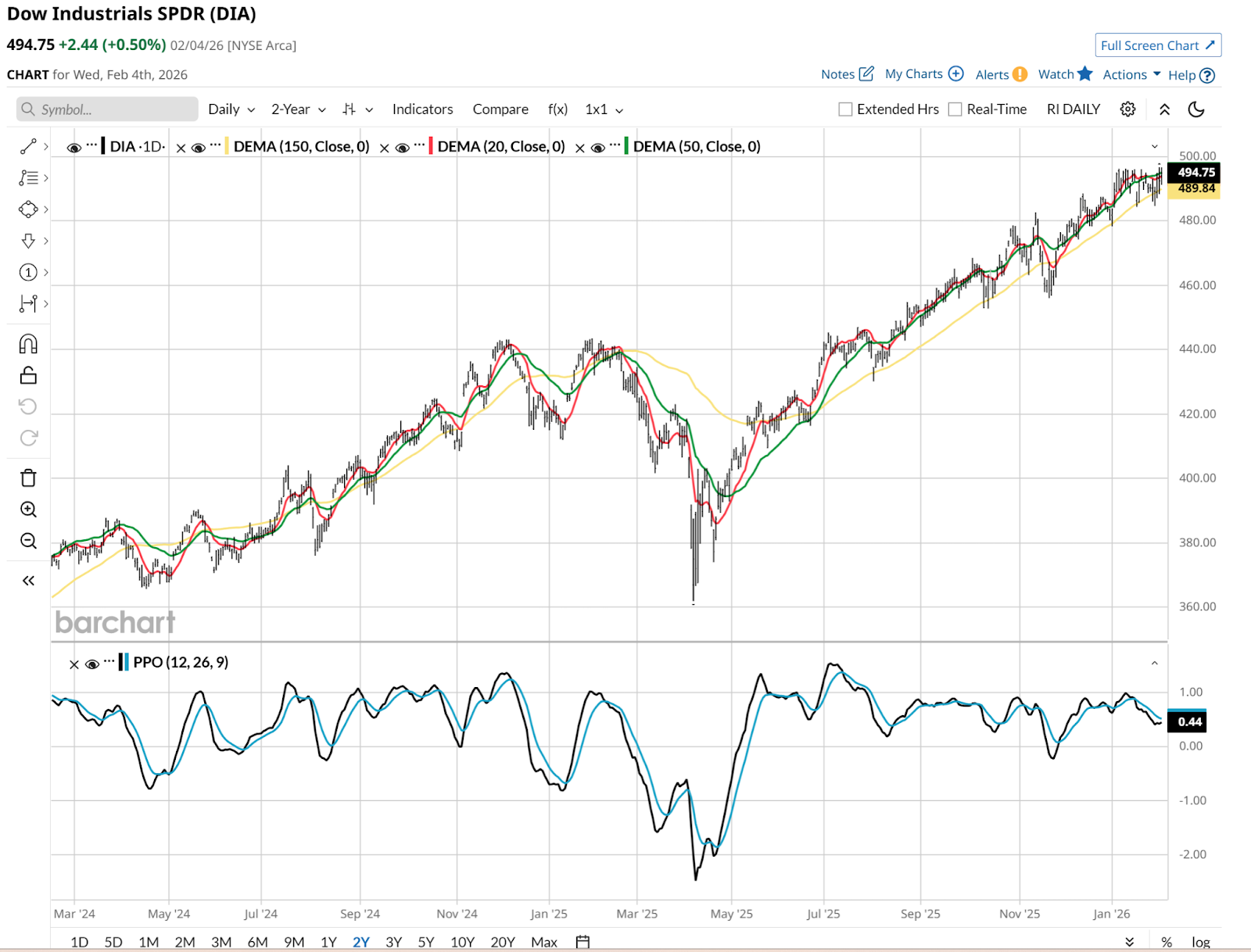Open chart settings gear

[x=1127, y=109]
